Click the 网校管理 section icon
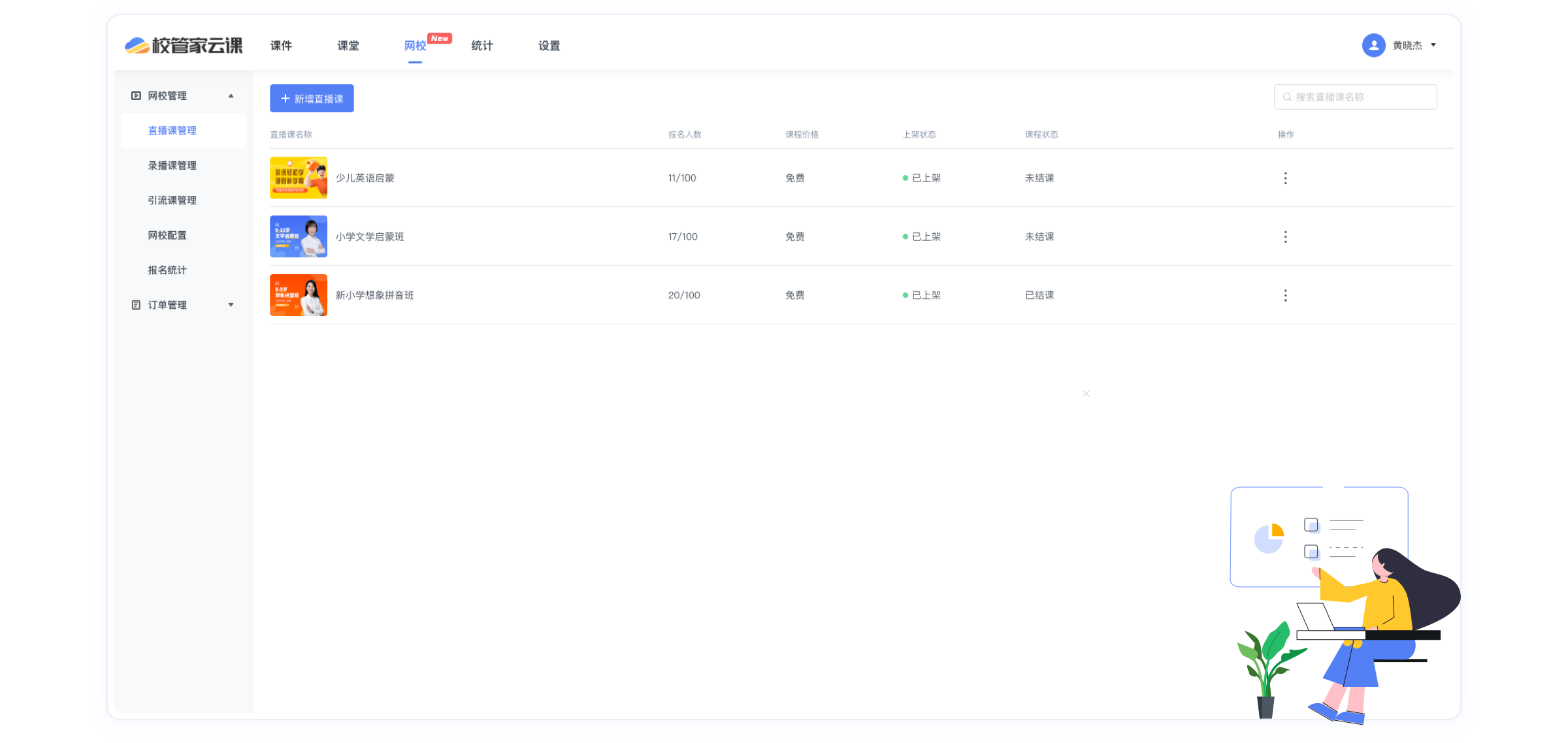The image size is (1568, 743). pyautogui.click(x=136, y=96)
